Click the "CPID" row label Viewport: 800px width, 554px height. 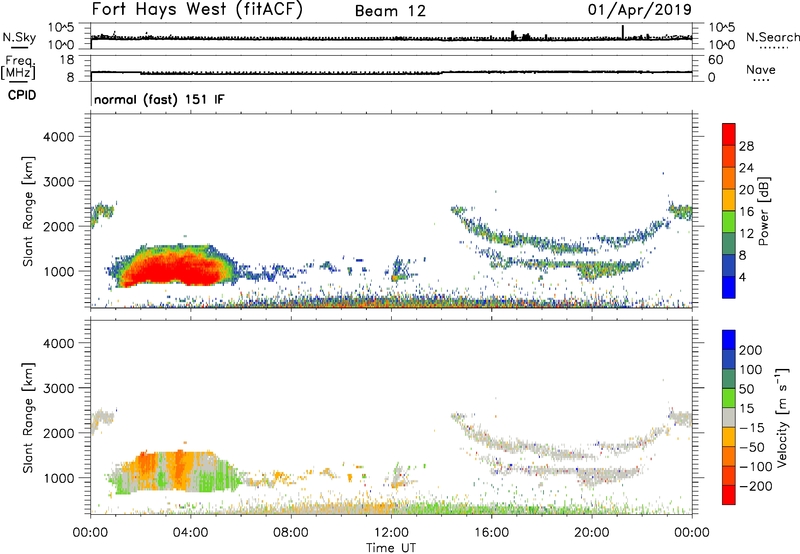click(x=22, y=95)
